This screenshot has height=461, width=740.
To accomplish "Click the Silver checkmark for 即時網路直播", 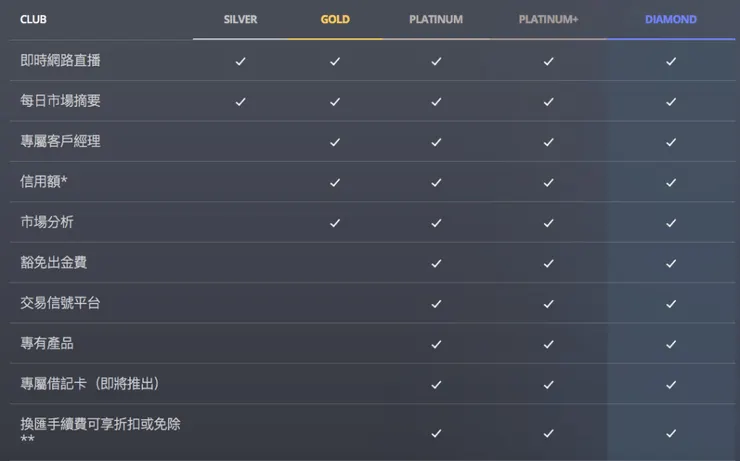I will (x=240, y=61).
